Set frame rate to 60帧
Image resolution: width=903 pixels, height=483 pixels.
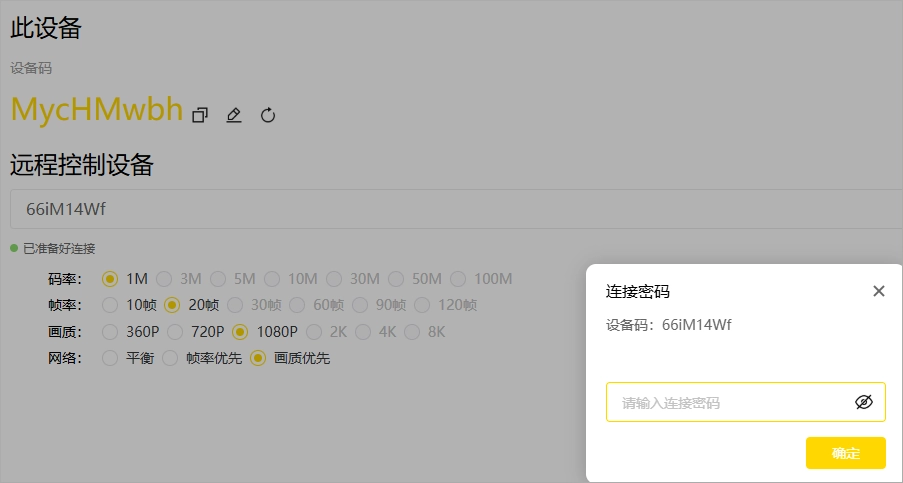click(298, 305)
